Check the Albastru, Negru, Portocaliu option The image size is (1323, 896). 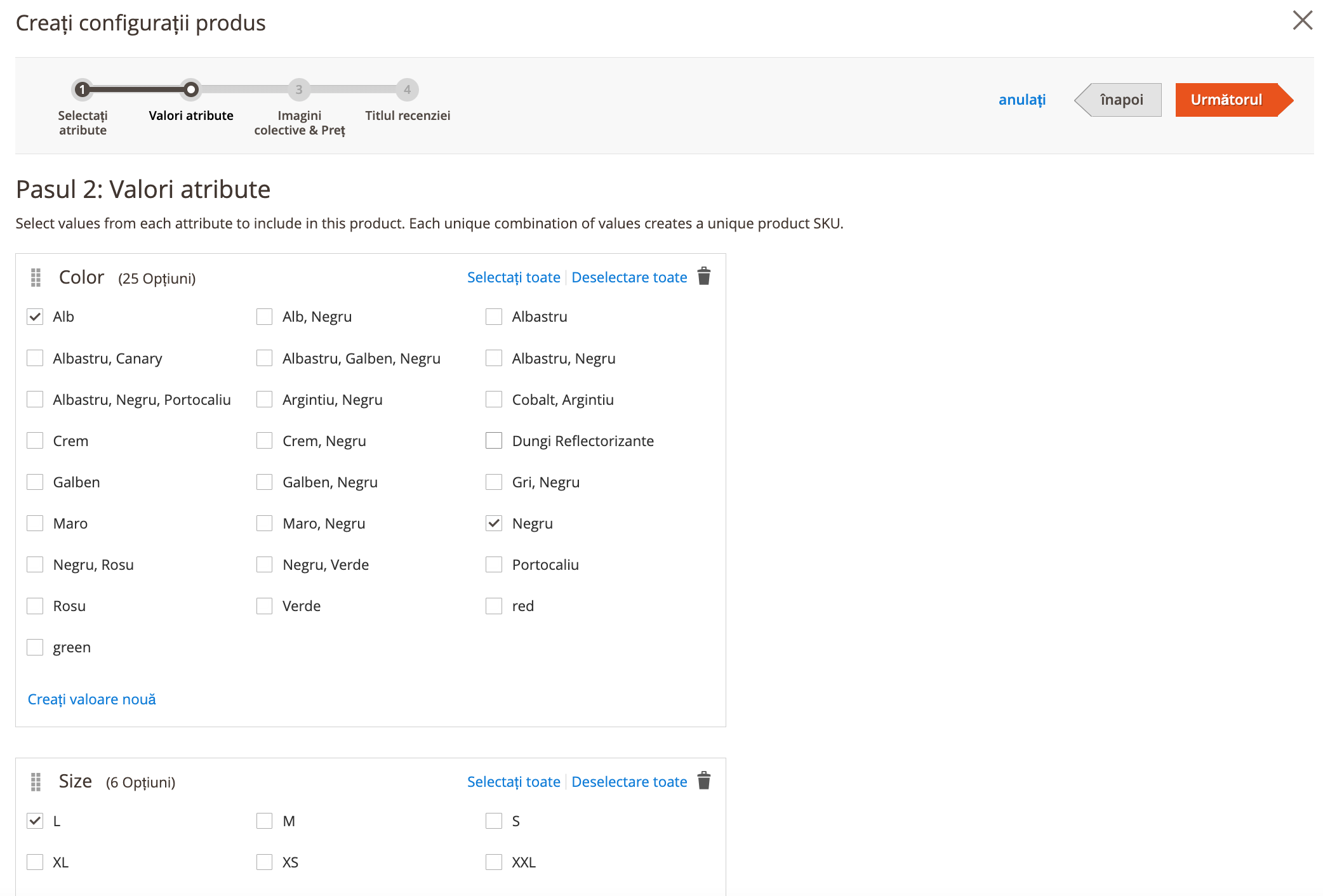click(35, 400)
